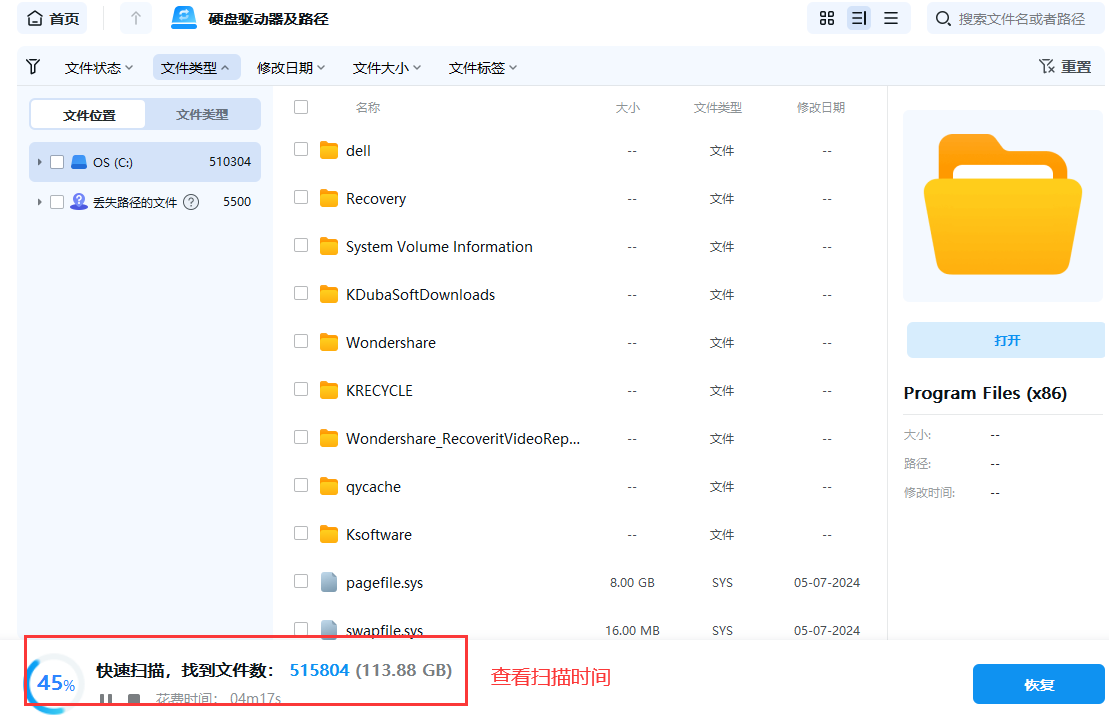Switch to the 文件类型 tab

(202, 114)
